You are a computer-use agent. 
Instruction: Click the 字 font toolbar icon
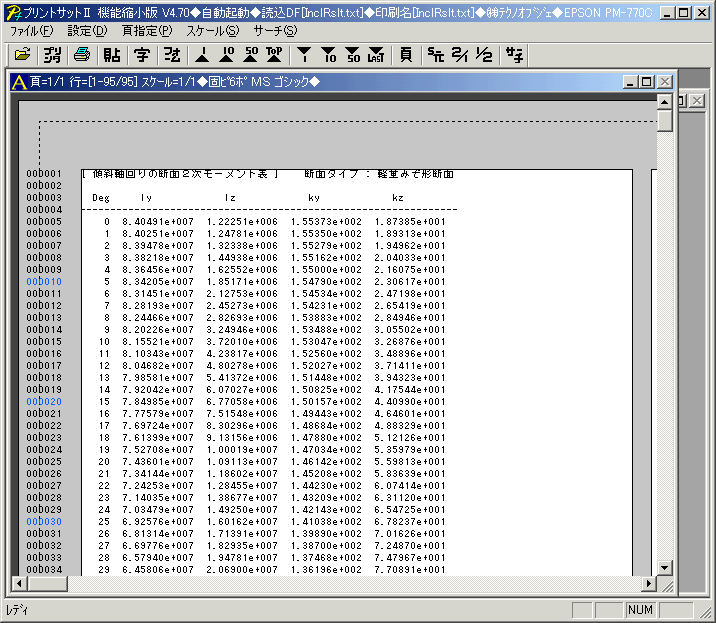click(142, 53)
